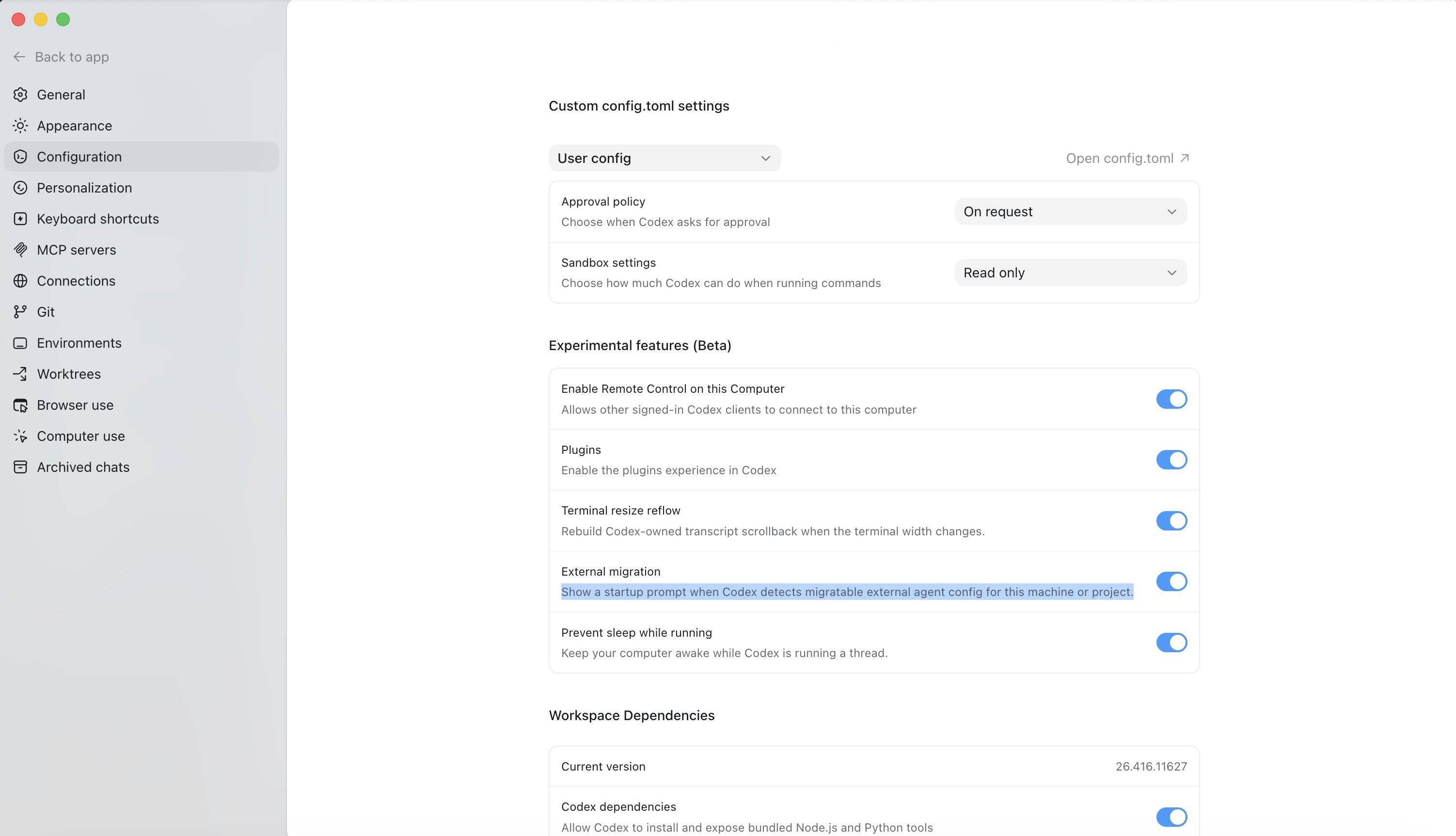Click the Connections globe icon
Viewport: 1456px width, 836px height.
[x=20, y=281]
